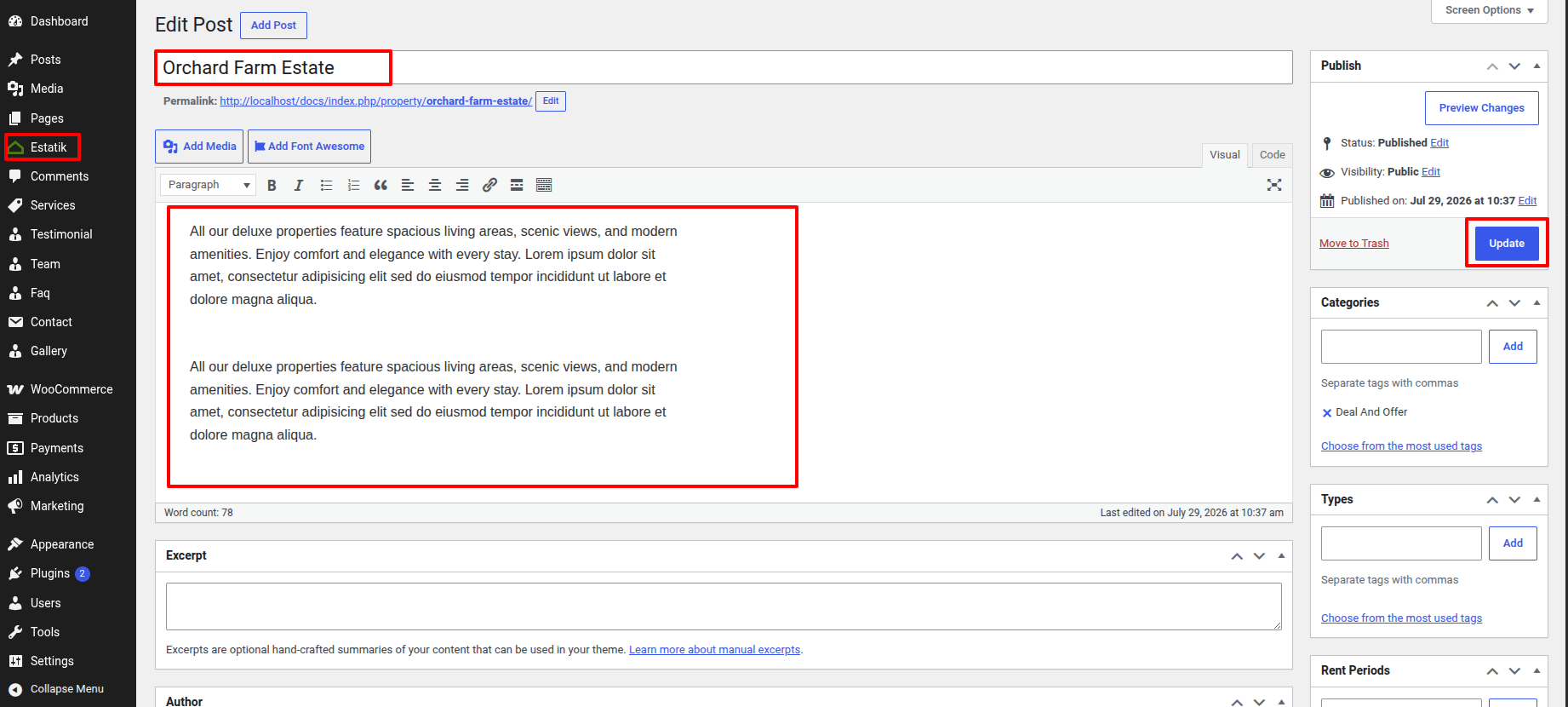The image size is (1568, 707).
Task: Enter distraction-free fullscreen editor mode
Action: pyautogui.click(x=1274, y=185)
